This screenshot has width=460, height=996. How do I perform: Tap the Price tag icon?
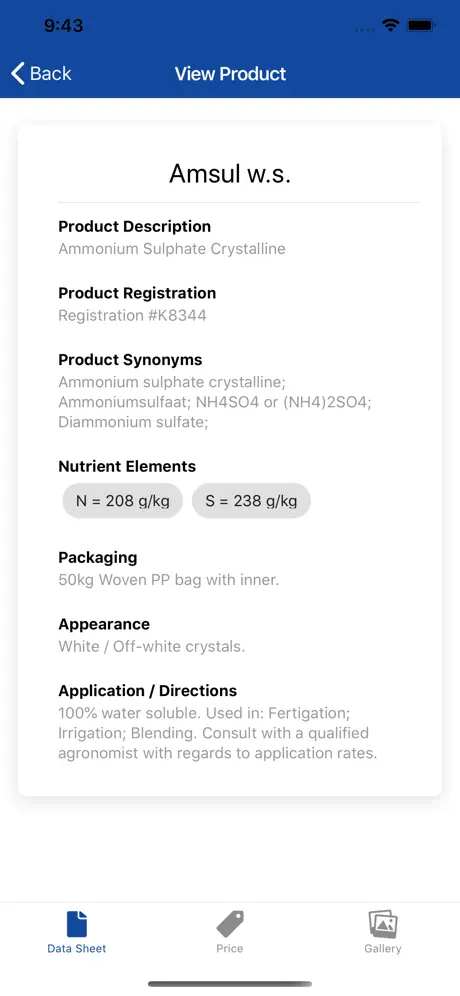point(230,924)
